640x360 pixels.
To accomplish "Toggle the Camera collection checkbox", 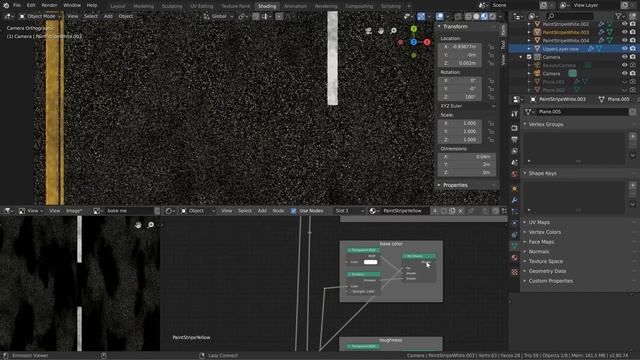I will tap(529, 57).
